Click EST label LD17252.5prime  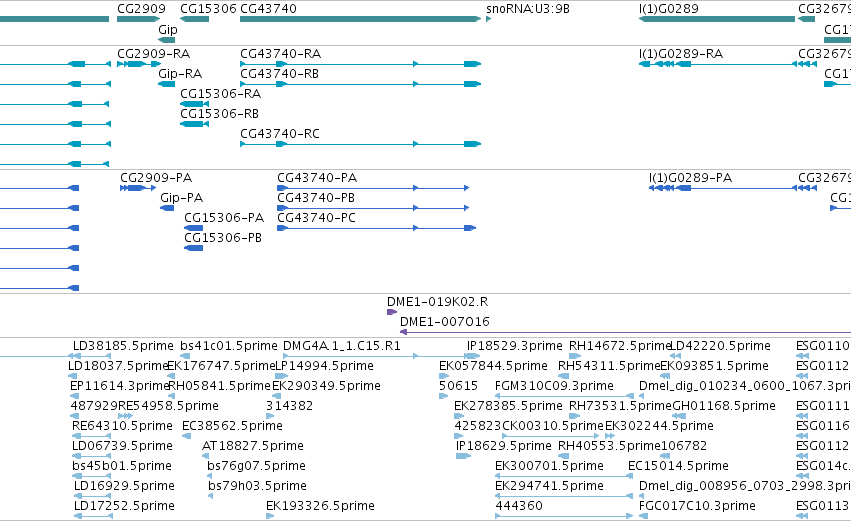(124, 507)
